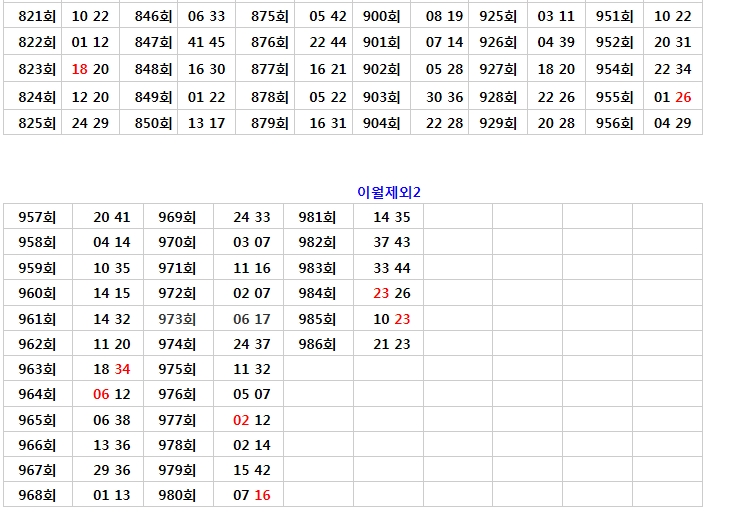Select the 29 36 numbers cell
The height and width of the screenshot is (527, 730).
pos(112,470)
